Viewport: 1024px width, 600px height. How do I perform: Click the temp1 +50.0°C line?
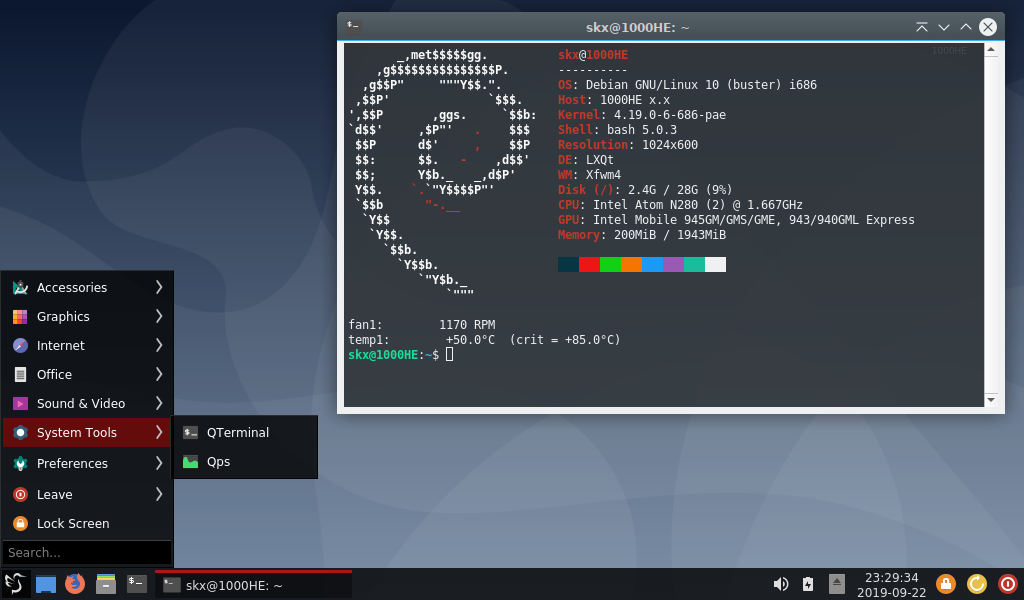(484, 339)
